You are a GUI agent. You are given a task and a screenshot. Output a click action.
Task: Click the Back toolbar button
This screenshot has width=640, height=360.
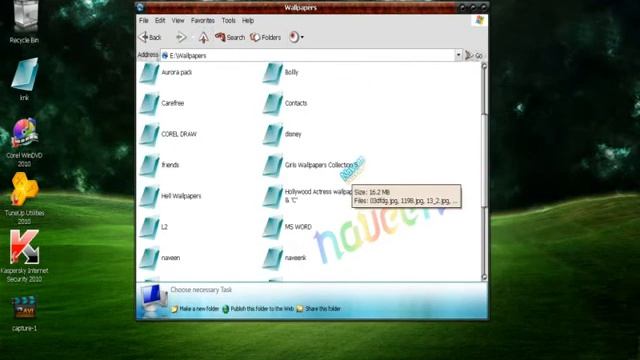[x=150, y=37]
